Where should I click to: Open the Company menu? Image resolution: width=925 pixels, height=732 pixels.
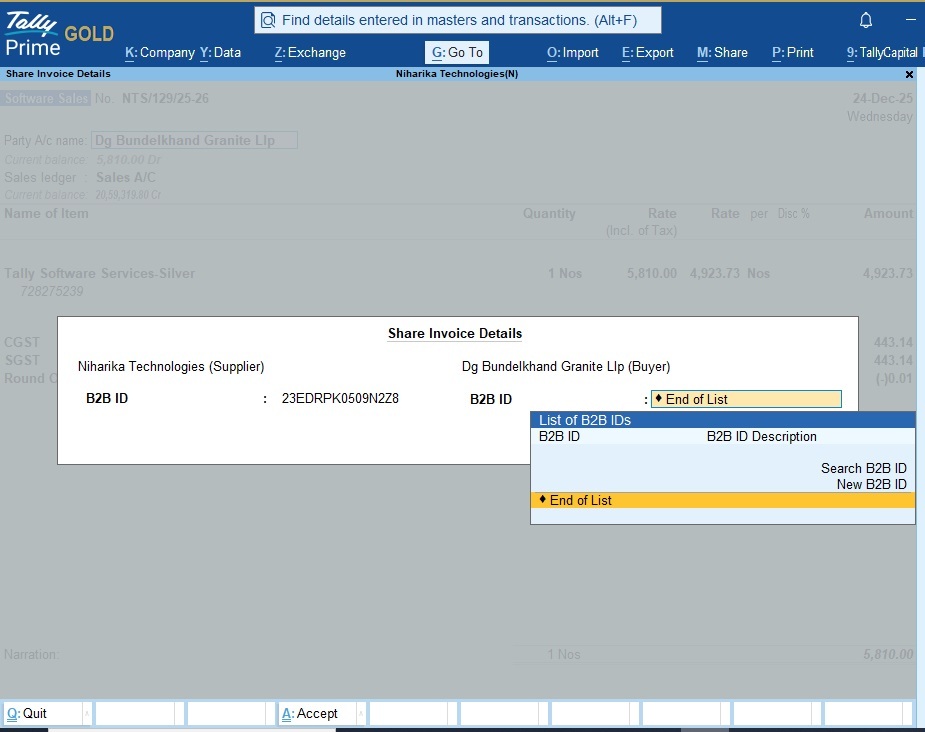coord(159,52)
